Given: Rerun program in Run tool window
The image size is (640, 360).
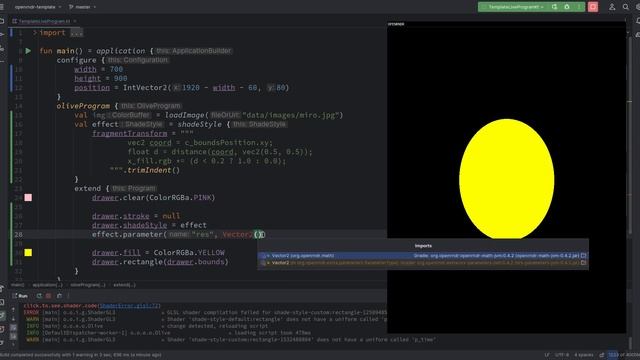Looking at the screenshot, I should pyautogui.click(x=39, y=296).
